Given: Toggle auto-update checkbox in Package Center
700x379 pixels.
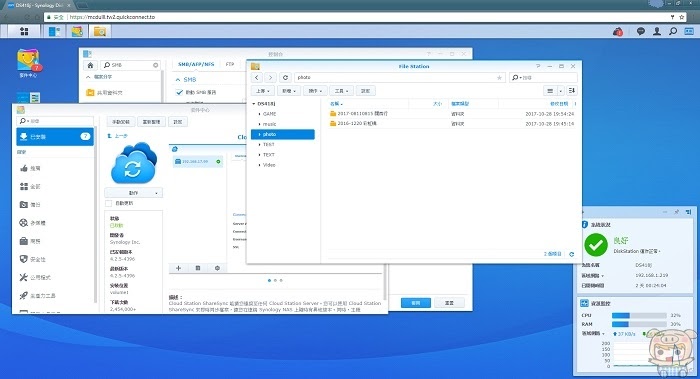Looking at the screenshot, I should tap(108, 204).
